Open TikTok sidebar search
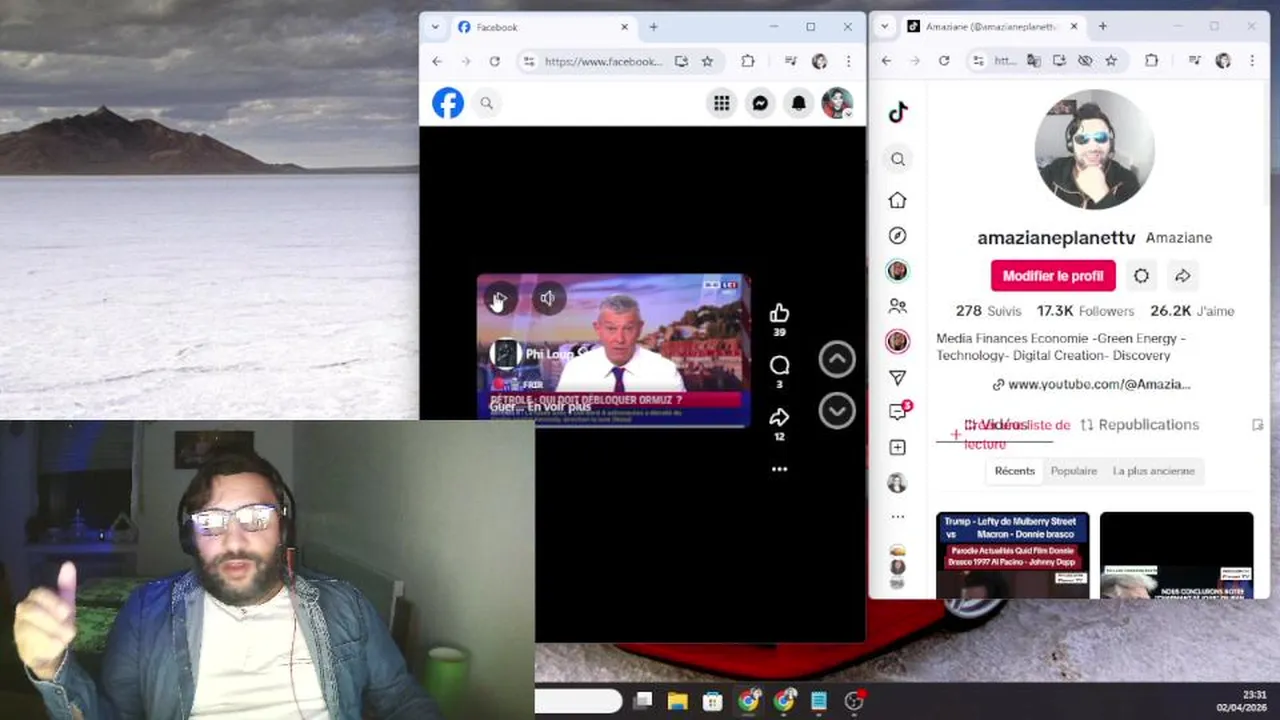Viewport: 1280px width, 720px height. 898,159
